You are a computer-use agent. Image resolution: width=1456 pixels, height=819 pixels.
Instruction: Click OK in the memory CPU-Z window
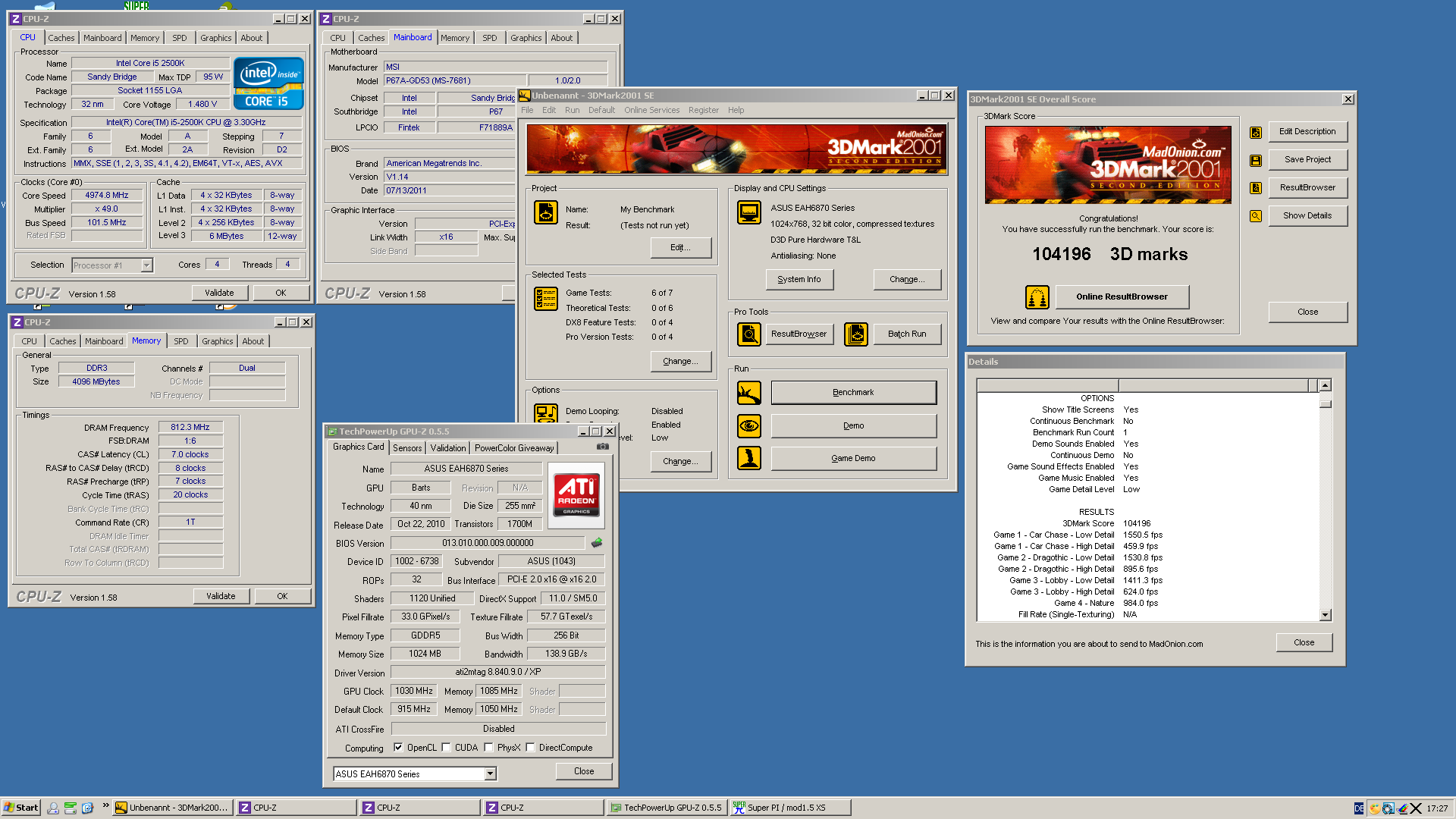[x=282, y=596]
